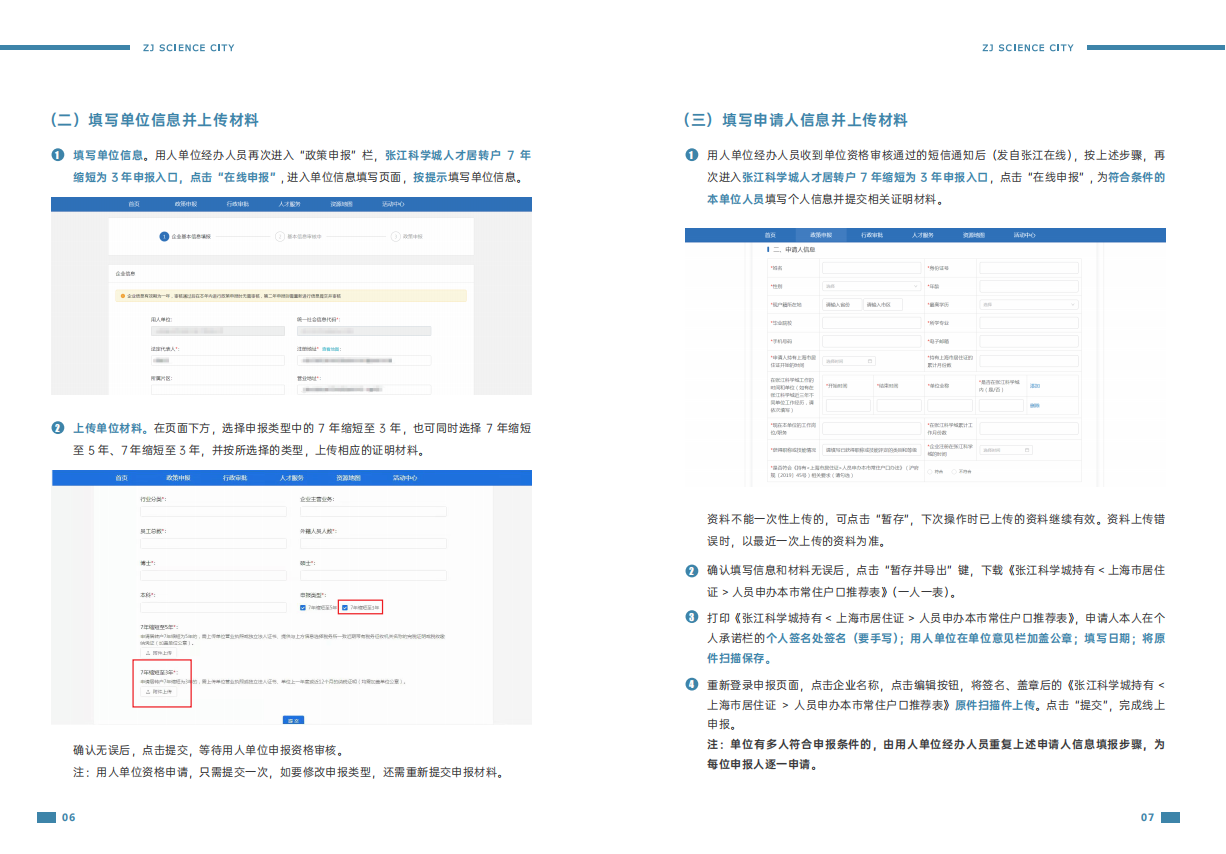The image size is (1226, 854).
Task: Click 附件上传 button under 7年缩短至3年
Action: pyautogui.click(x=158, y=692)
